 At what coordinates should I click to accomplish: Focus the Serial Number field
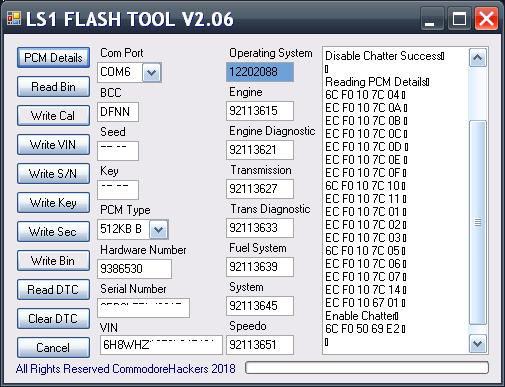143,308
